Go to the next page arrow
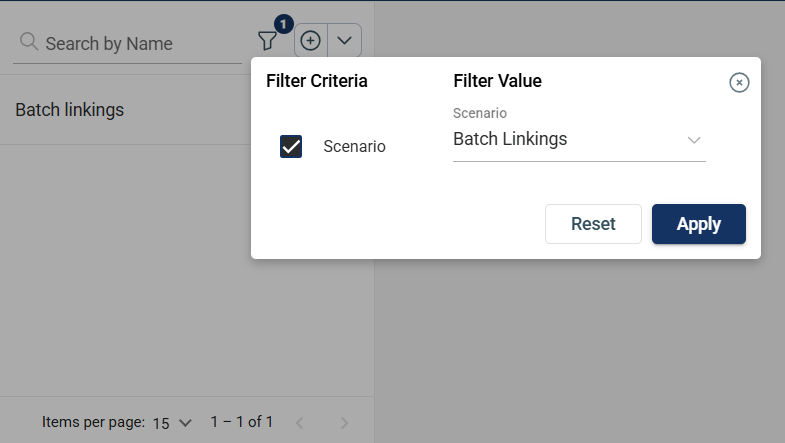The width and height of the screenshot is (785, 443). pos(345,423)
